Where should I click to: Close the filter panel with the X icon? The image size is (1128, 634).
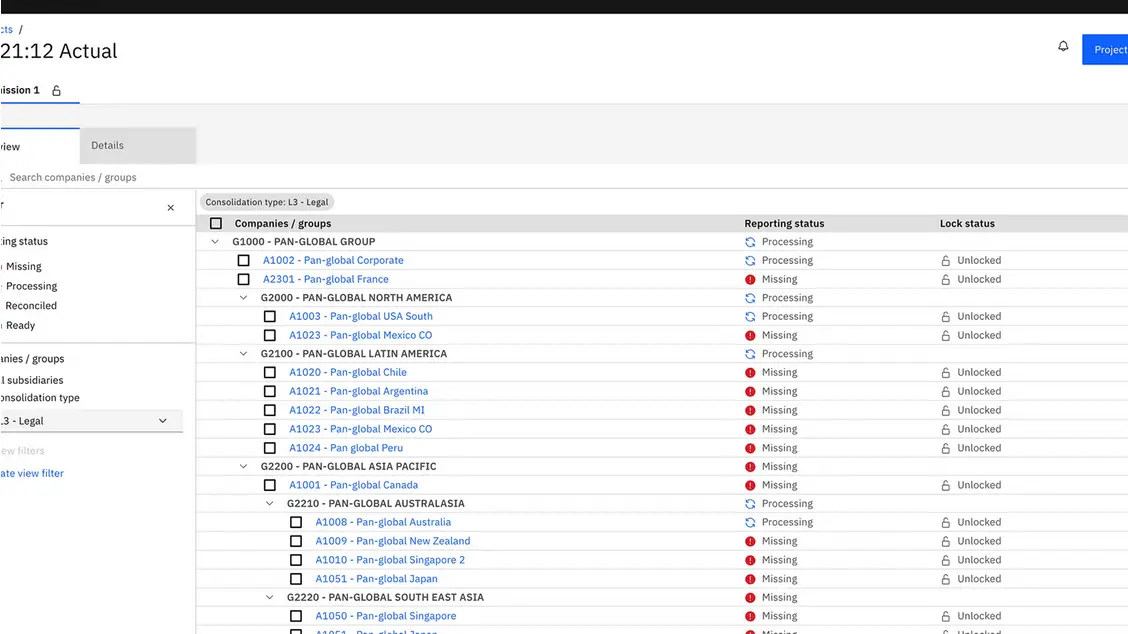point(170,208)
